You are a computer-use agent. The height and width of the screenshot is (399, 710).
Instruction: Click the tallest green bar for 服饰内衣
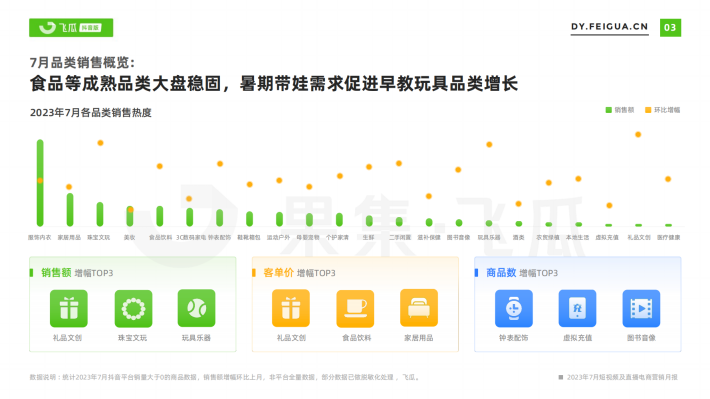(x=40, y=183)
